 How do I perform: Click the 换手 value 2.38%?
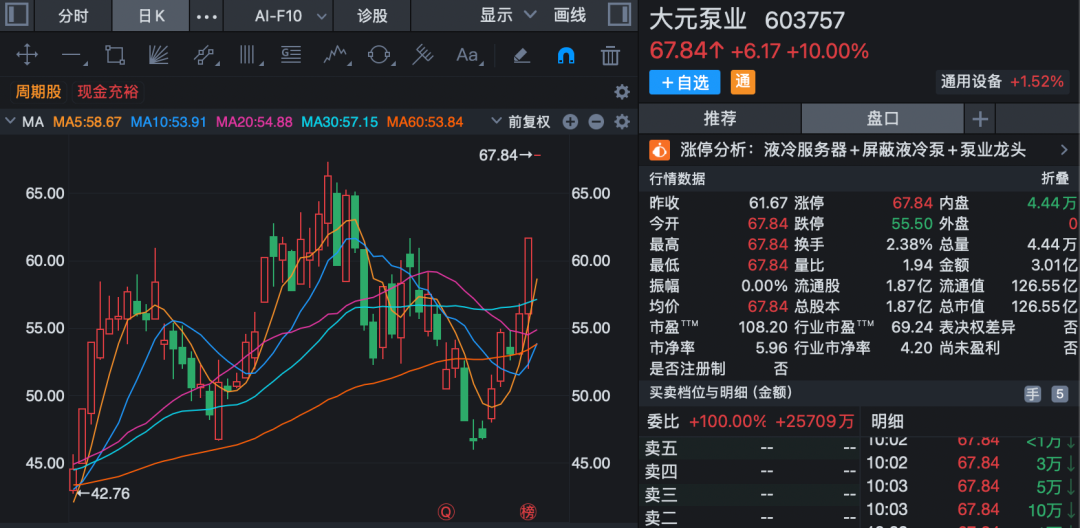[910, 244]
